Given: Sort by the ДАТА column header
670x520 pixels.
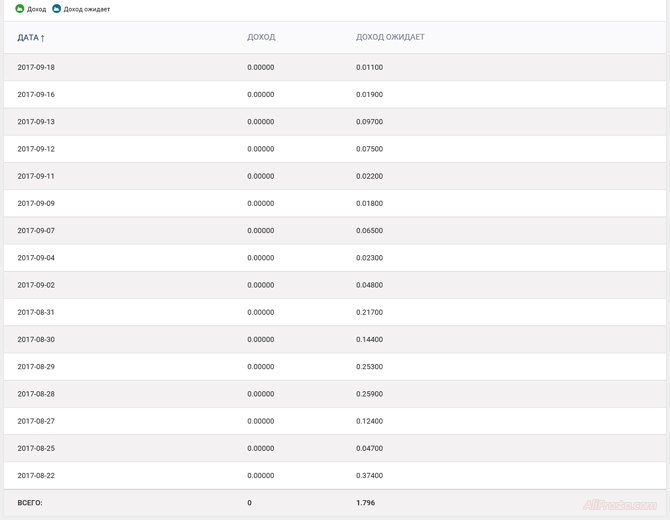Looking at the screenshot, I should [27, 38].
